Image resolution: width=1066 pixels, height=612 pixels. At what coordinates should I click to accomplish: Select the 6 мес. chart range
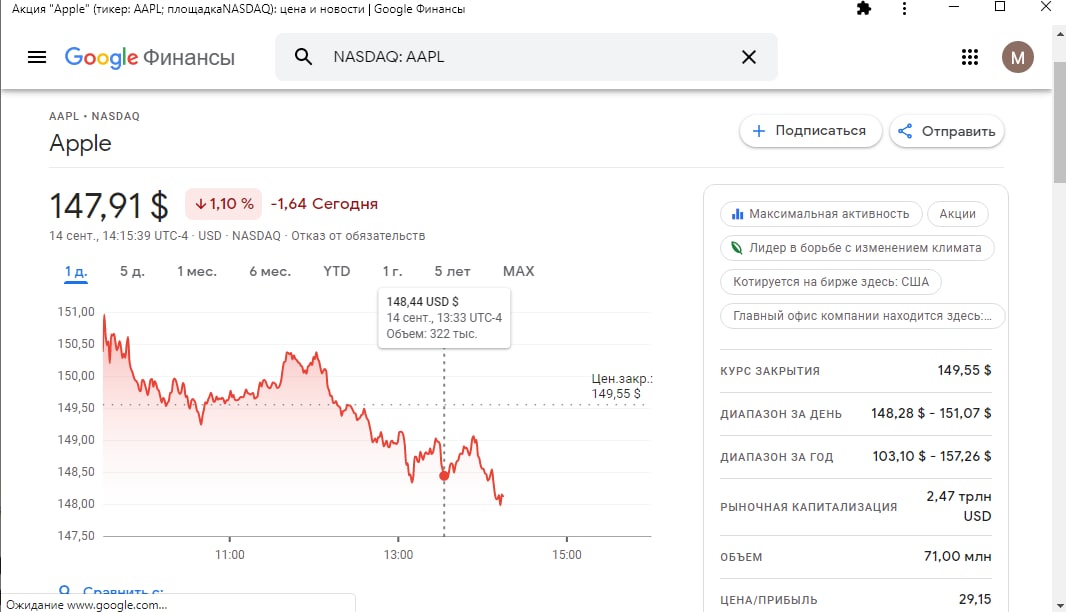270,271
